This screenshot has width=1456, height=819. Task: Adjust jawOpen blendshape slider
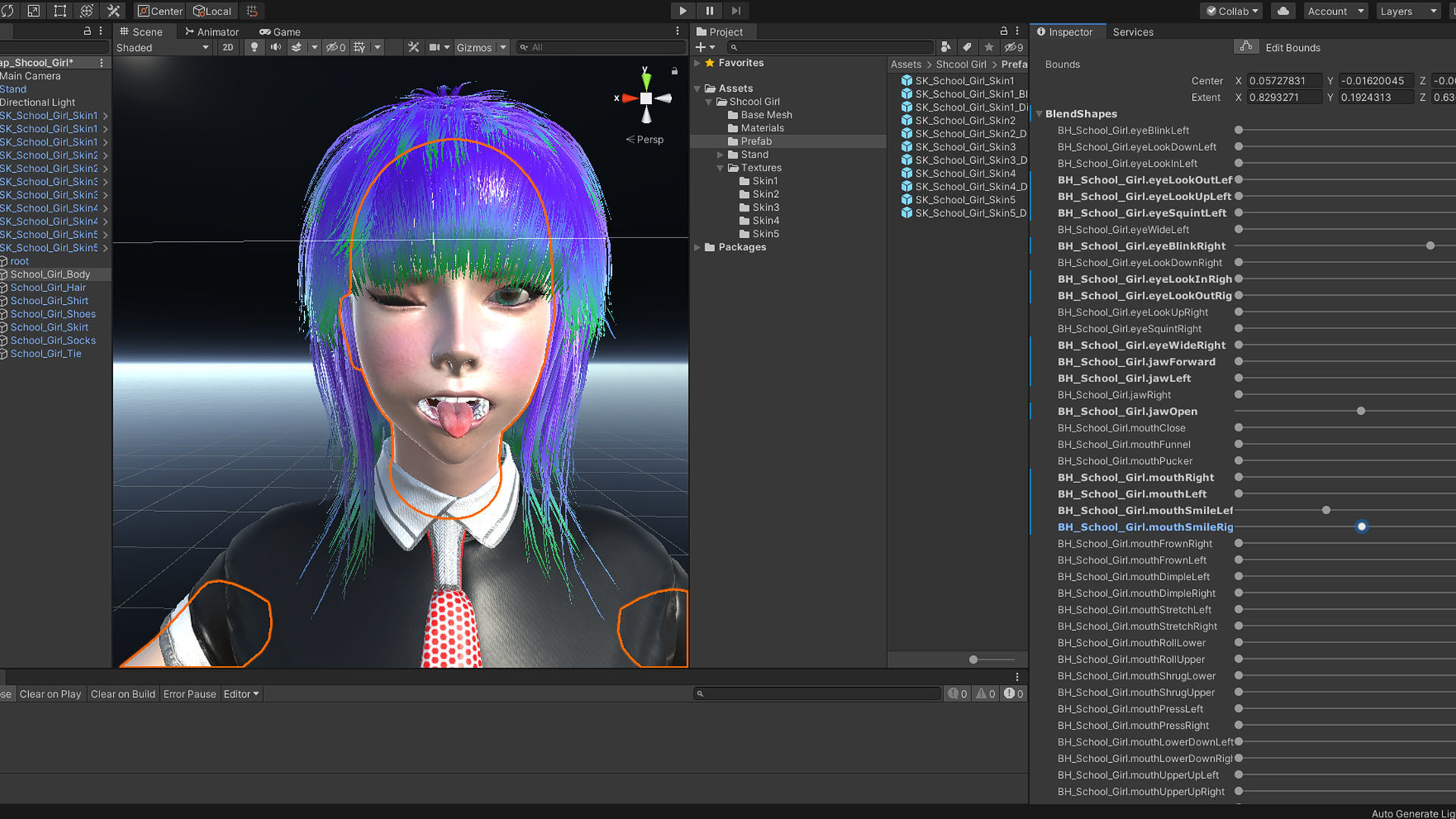click(1361, 411)
